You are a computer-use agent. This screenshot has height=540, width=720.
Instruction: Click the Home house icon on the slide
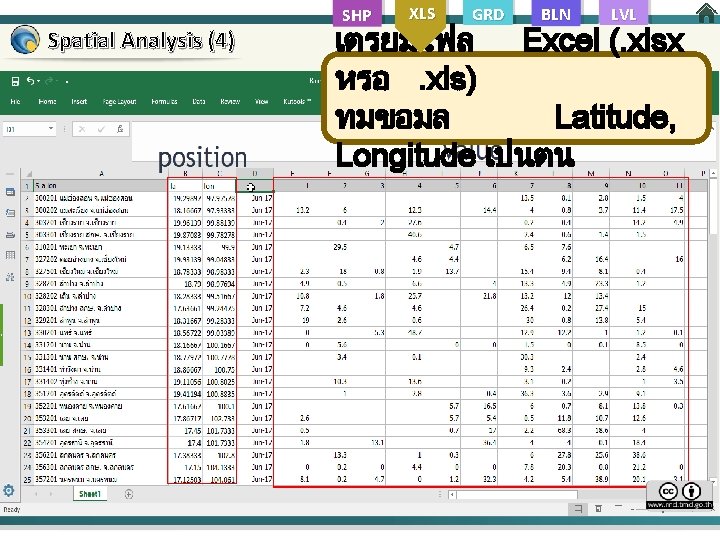point(707,12)
